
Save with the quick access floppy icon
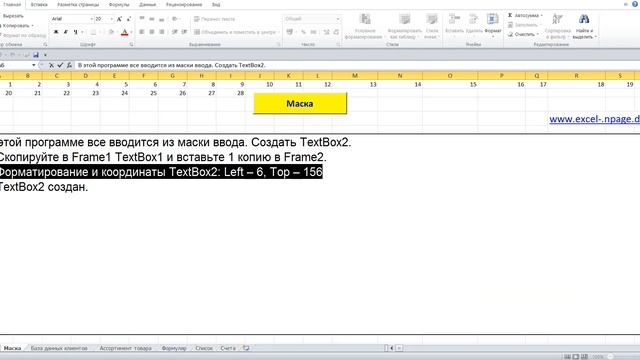[x=36, y=55]
